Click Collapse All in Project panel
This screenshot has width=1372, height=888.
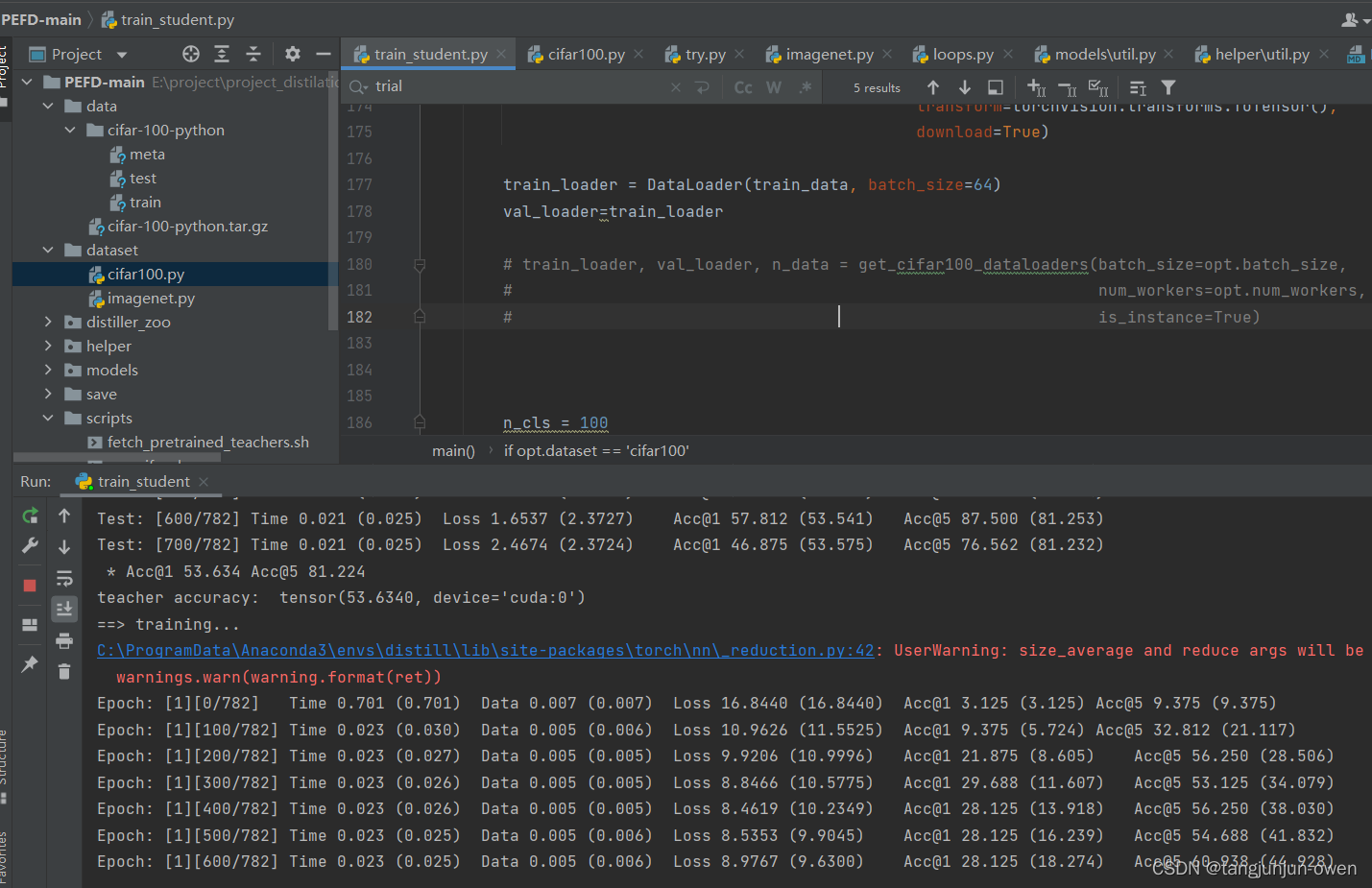click(253, 54)
